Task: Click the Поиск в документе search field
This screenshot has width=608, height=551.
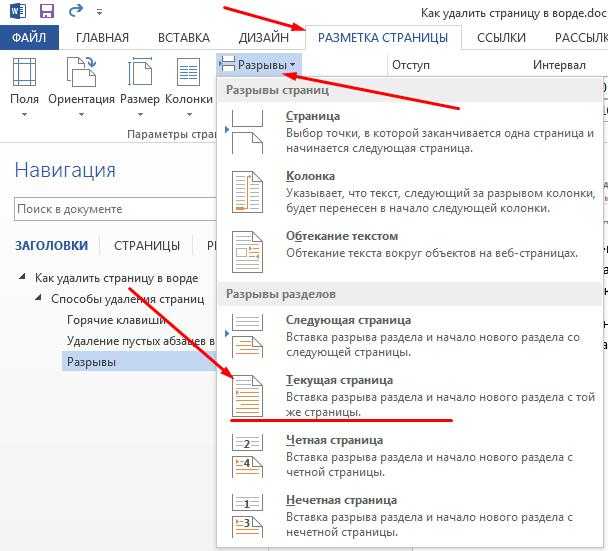Action: (x=115, y=209)
